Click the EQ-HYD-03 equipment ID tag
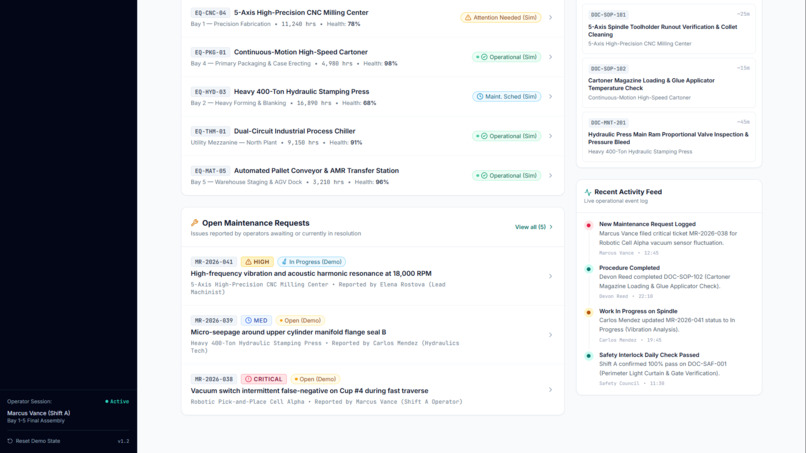The image size is (806, 453). 210,92
